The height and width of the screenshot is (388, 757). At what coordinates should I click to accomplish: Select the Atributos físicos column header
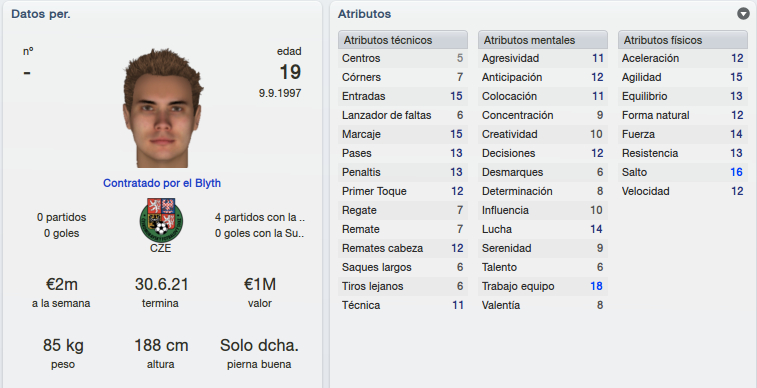pyautogui.click(x=683, y=40)
